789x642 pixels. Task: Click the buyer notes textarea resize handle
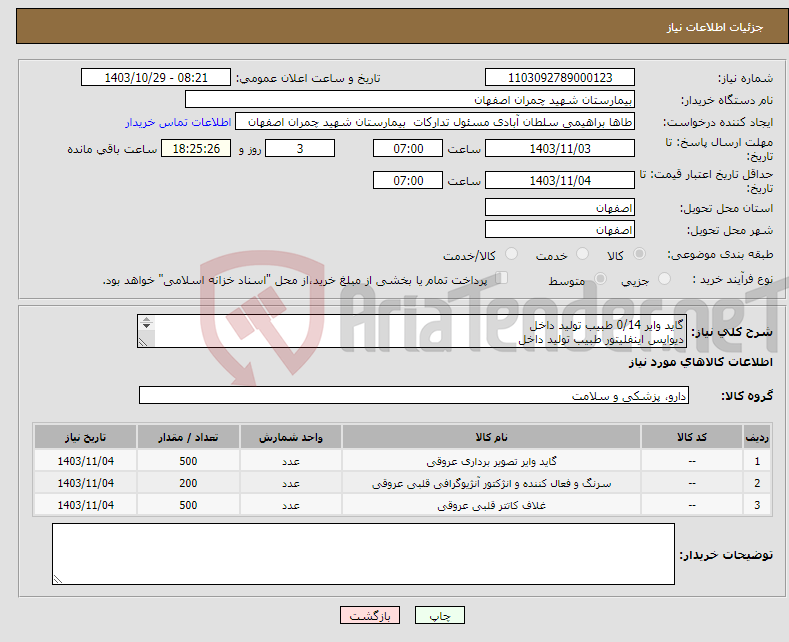point(58,579)
